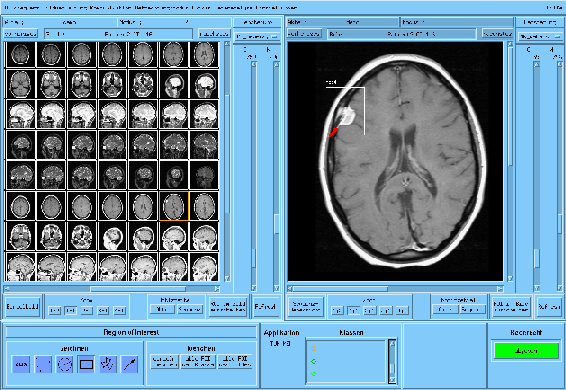Screen dimensions: 566x390
Task: Click the button right of the right panel's series field
Action: [497, 34]
